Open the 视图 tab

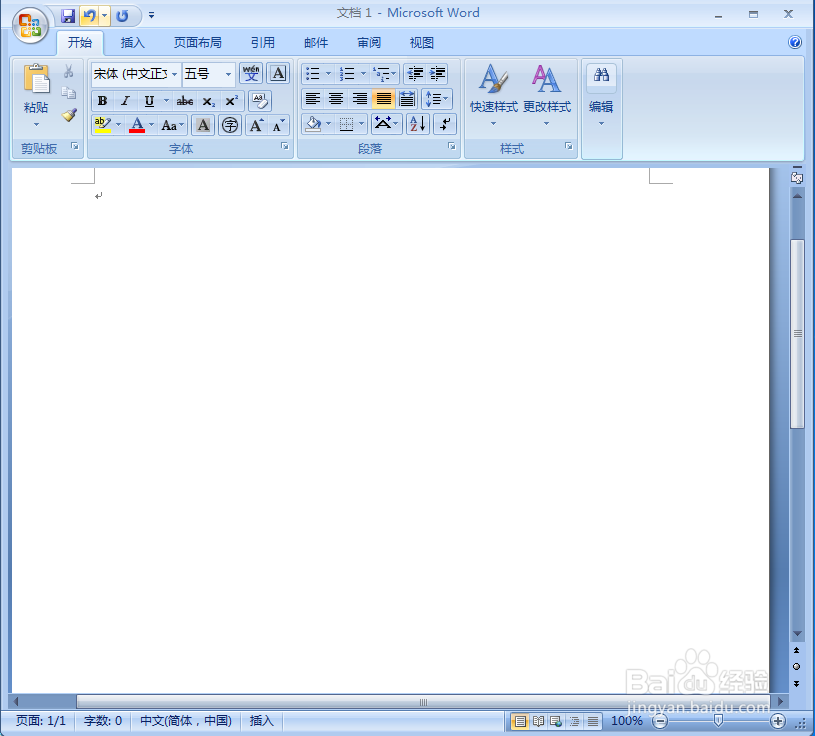click(x=422, y=43)
